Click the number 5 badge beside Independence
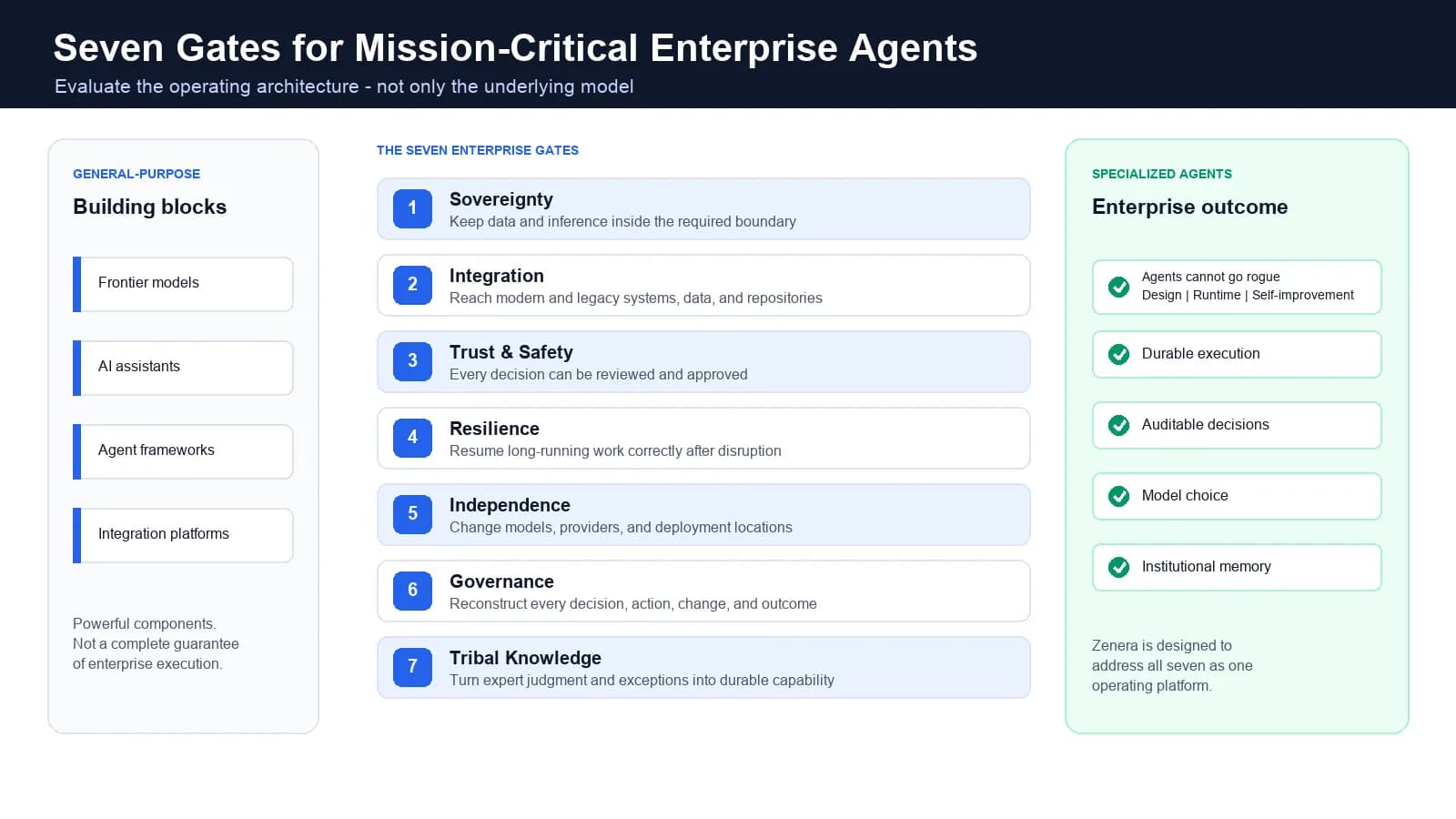This screenshot has height=819, width=1456. pyautogui.click(x=412, y=514)
